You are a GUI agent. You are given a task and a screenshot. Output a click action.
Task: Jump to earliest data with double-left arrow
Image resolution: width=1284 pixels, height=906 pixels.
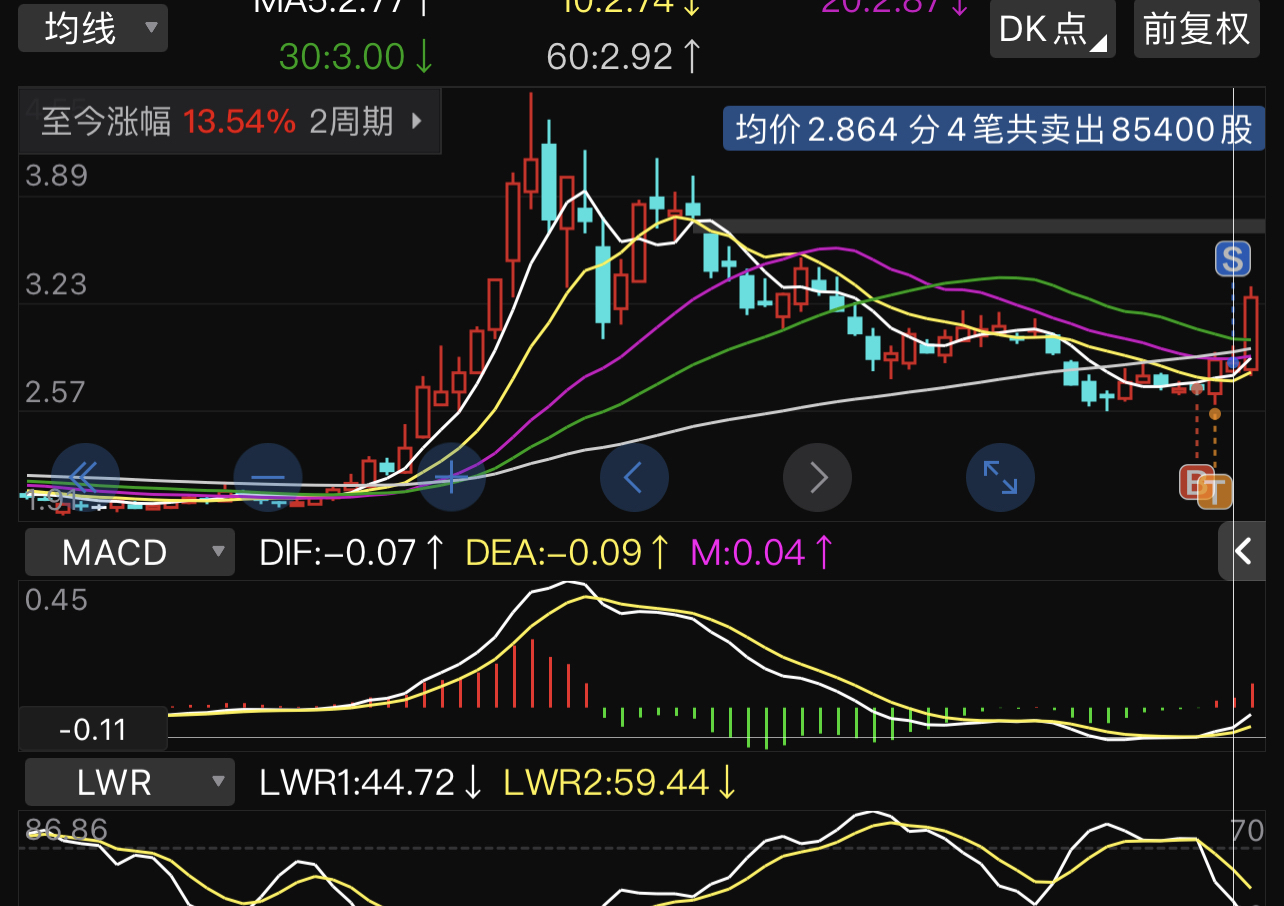tap(85, 477)
